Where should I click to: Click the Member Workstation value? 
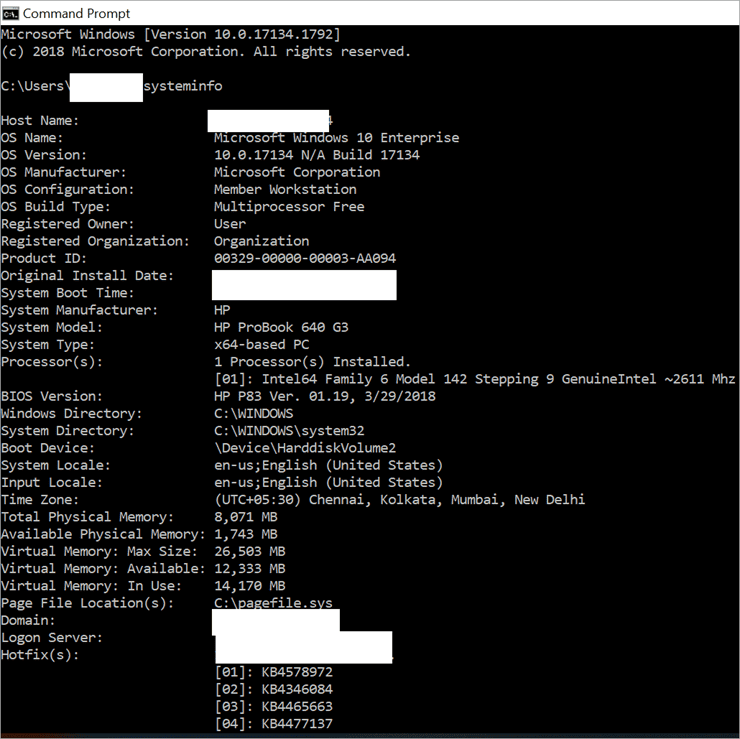[285, 189]
